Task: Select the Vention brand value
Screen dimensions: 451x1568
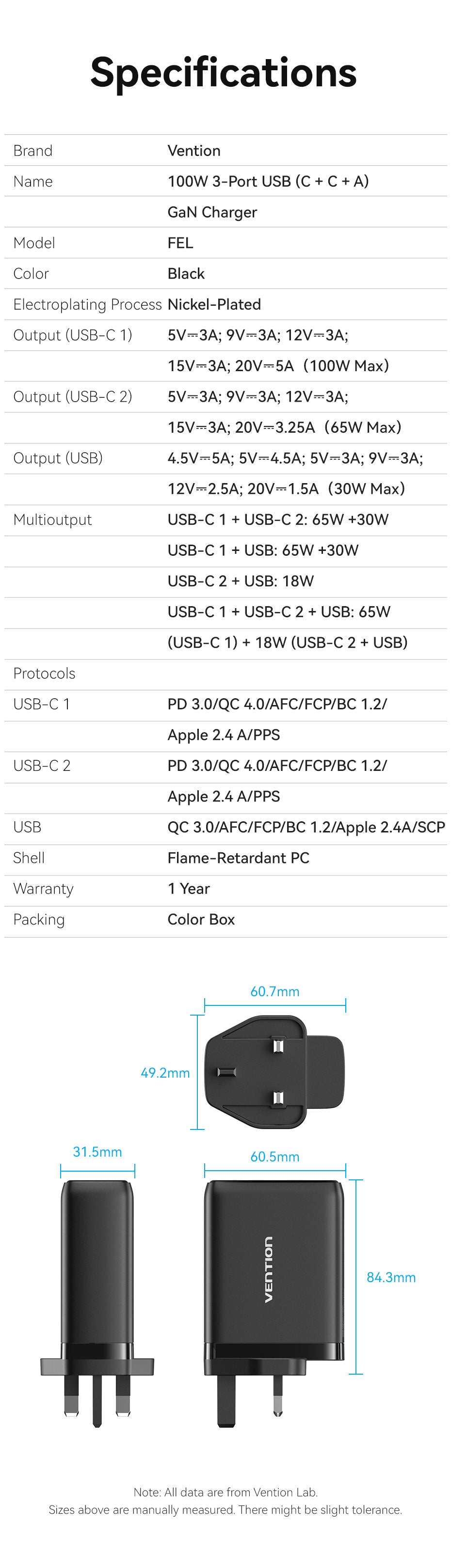Action: click(x=194, y=150)
